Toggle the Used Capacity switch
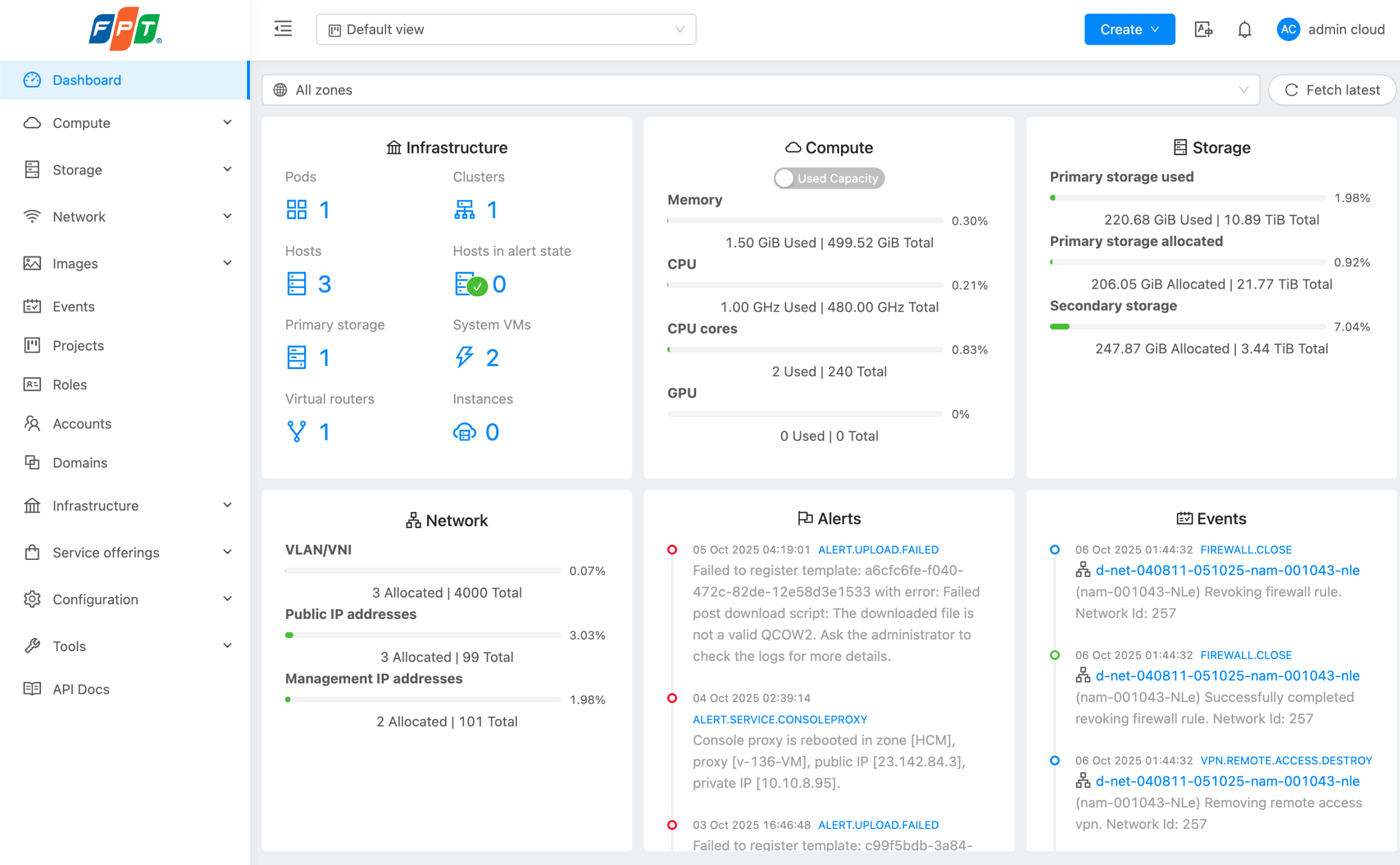This screenshot has height=865, width=1400. 829,178
